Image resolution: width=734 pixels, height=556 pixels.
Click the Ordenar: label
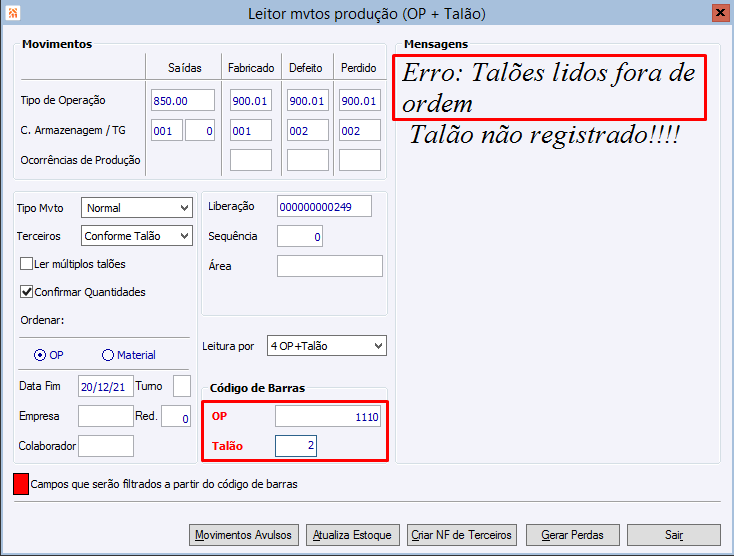pyautogui.click(x=42, y=320)
